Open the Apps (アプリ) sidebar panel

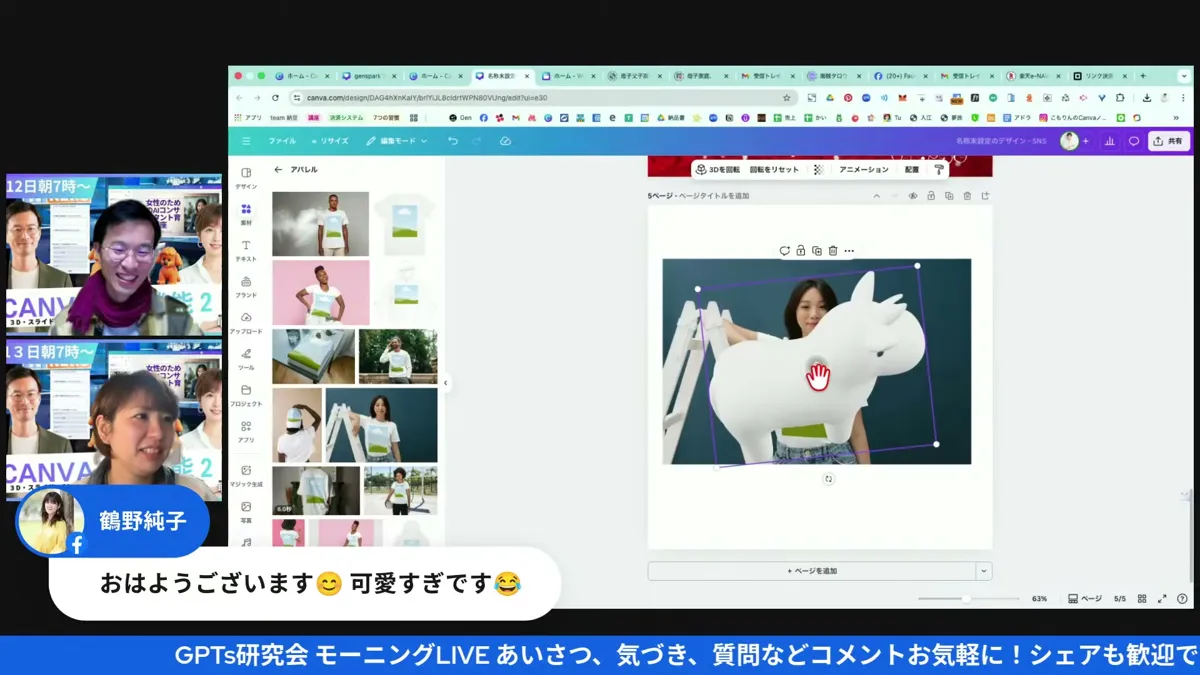[246, 431]
